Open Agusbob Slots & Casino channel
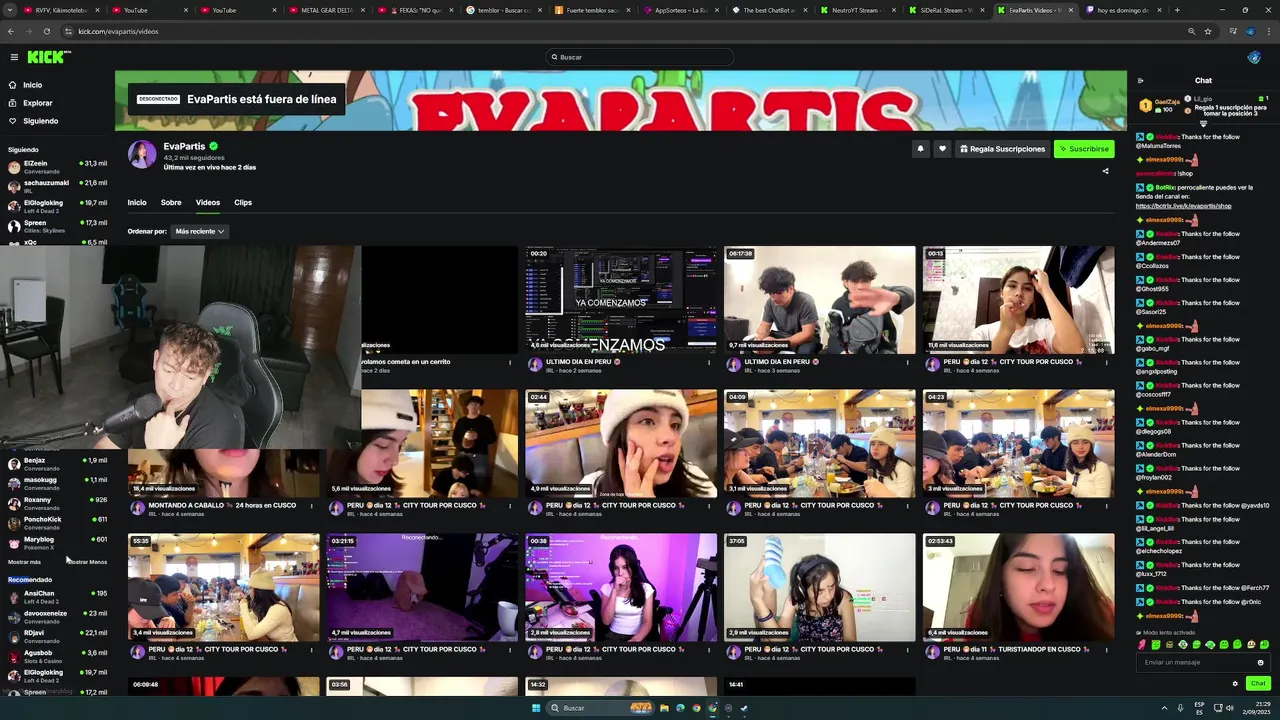 click(x=57, y=656)
